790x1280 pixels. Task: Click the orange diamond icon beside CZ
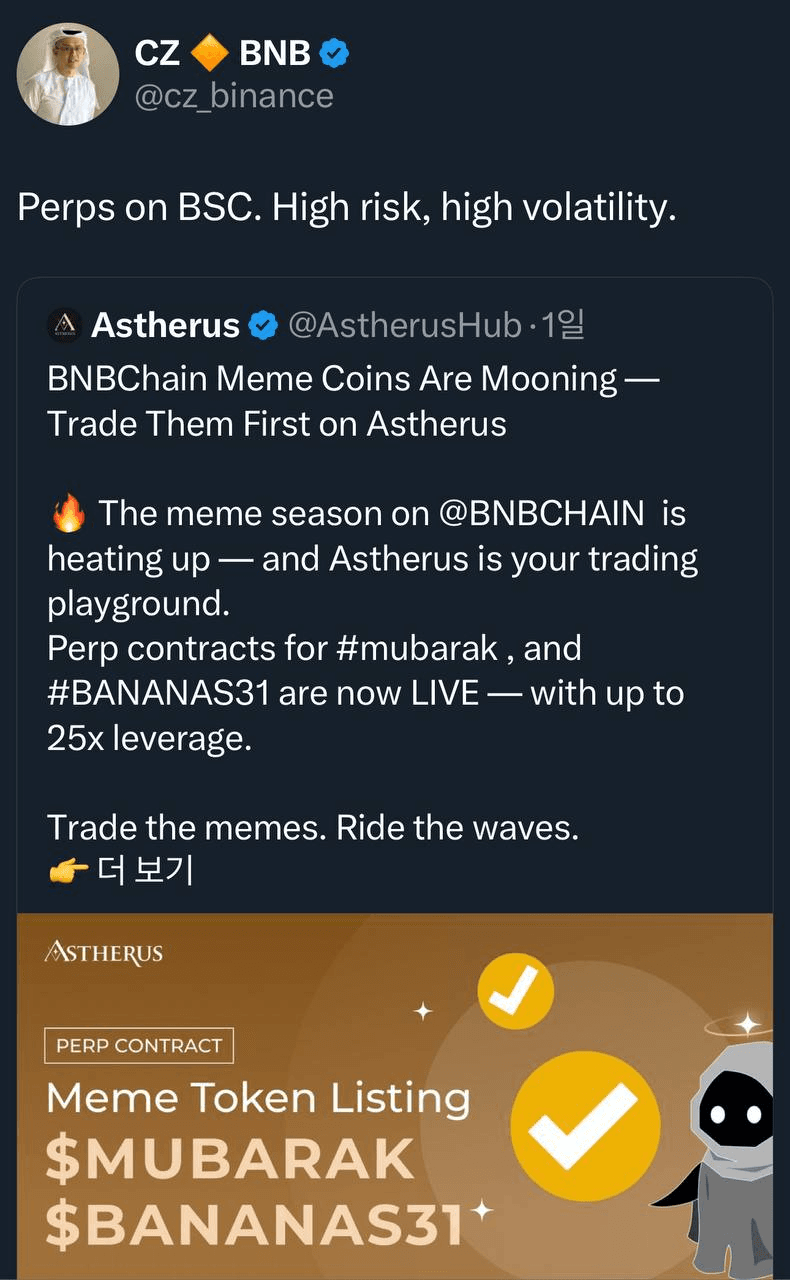point(210,52)
